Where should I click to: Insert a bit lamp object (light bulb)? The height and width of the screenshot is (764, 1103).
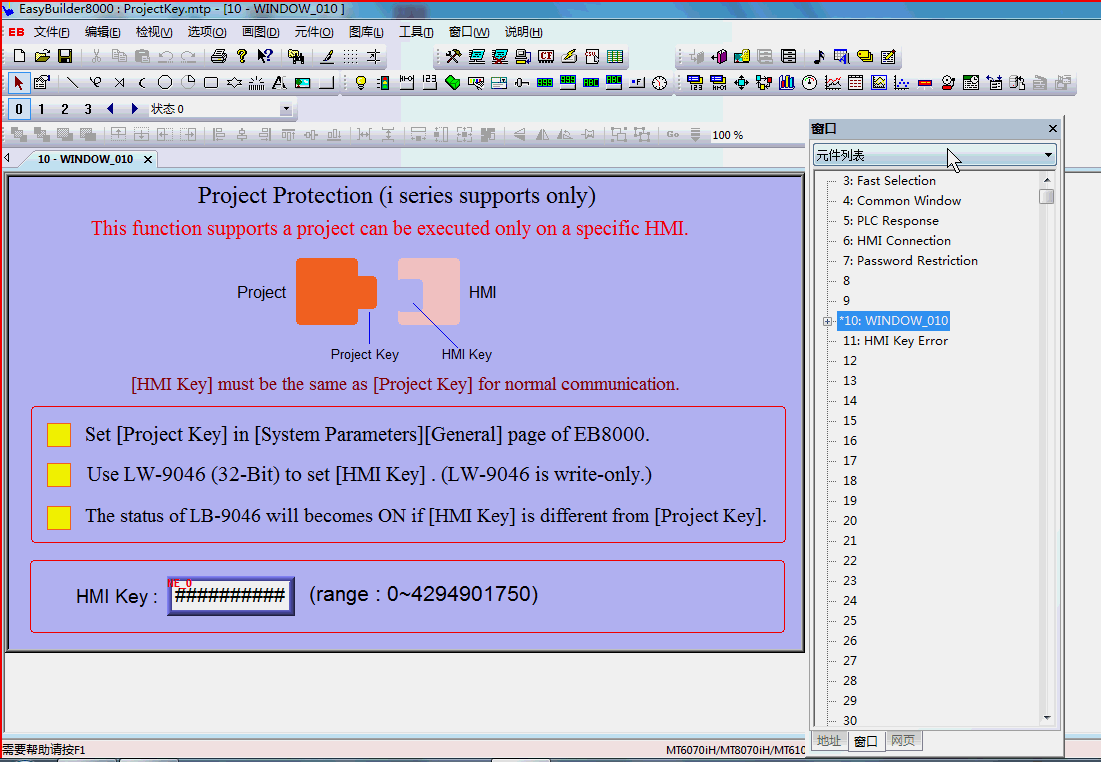[361, 83]
